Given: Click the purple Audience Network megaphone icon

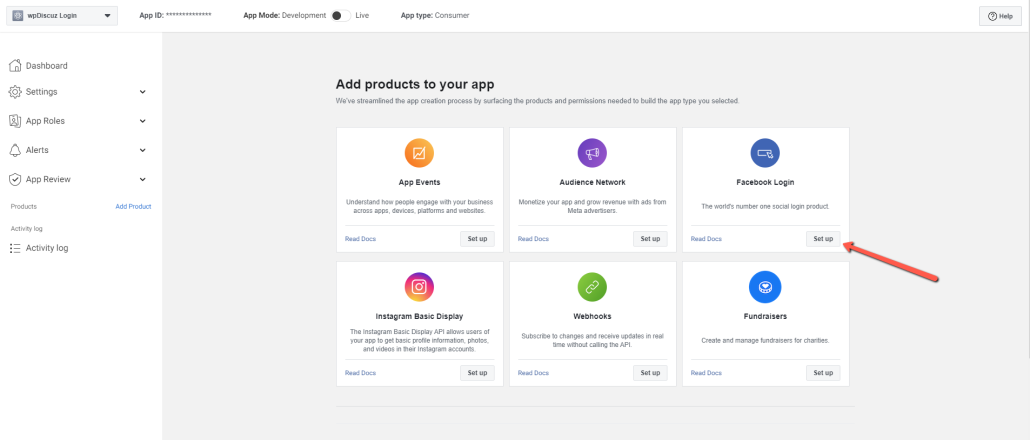Looking at the screenshot, I should 592,153.
